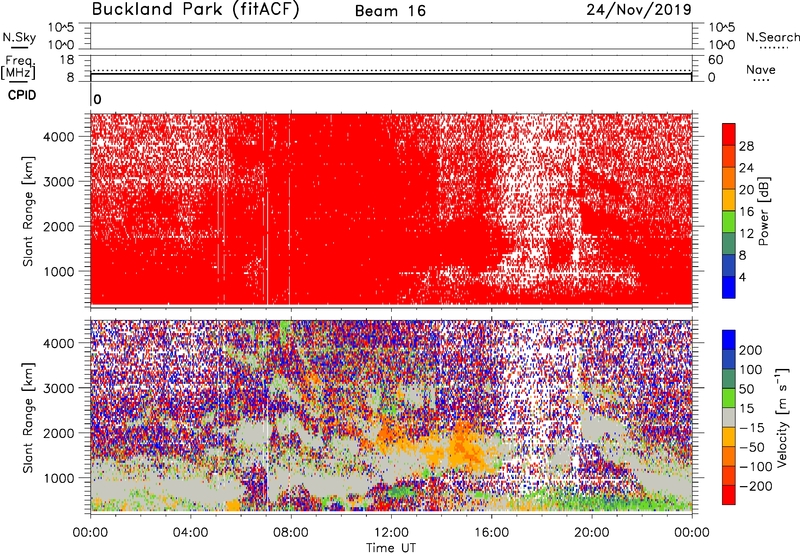Screen dimensions: 800x554
Task: Pick Velocity colorbar segment between 100 and 200
Action: click(729, 360)
